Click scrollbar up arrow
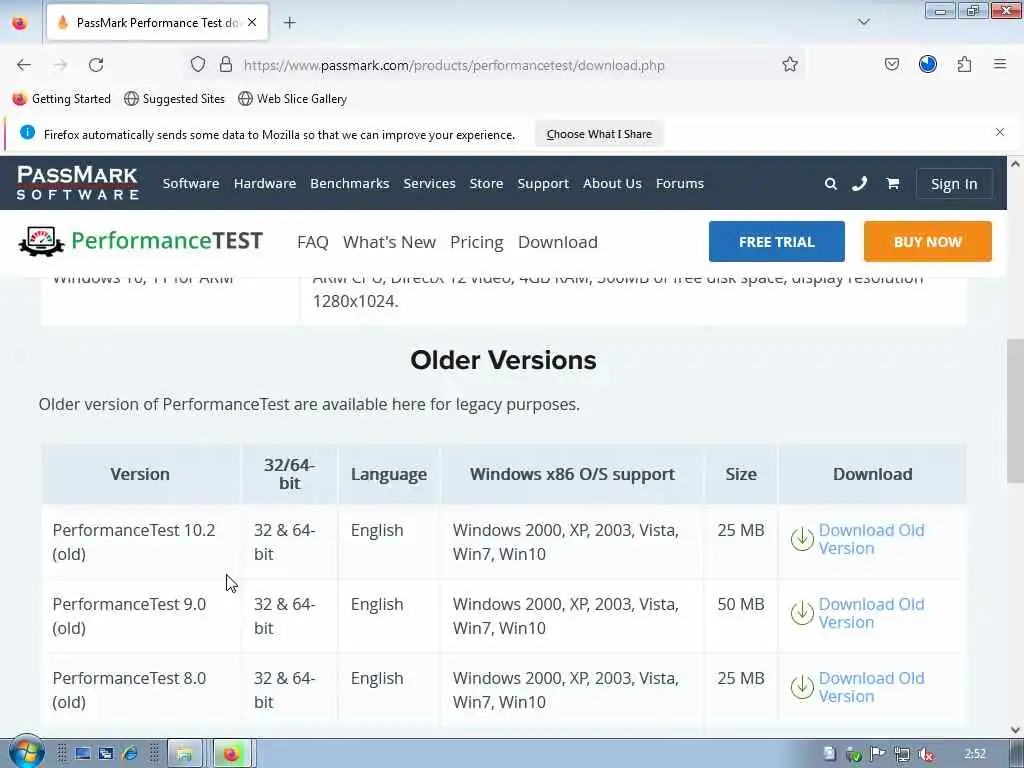This screenshot has width=1024, height=768. pos(1016,163)
